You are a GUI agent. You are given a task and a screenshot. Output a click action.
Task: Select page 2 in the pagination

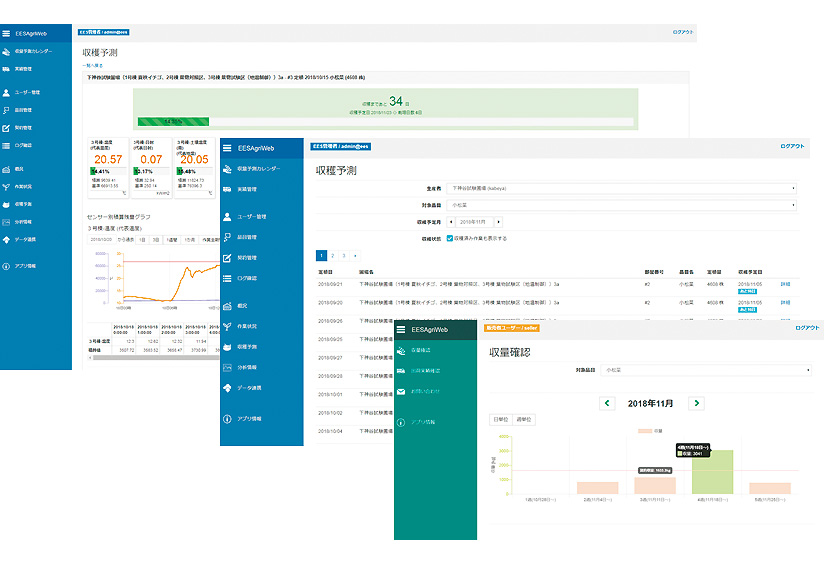coord(333,256)
